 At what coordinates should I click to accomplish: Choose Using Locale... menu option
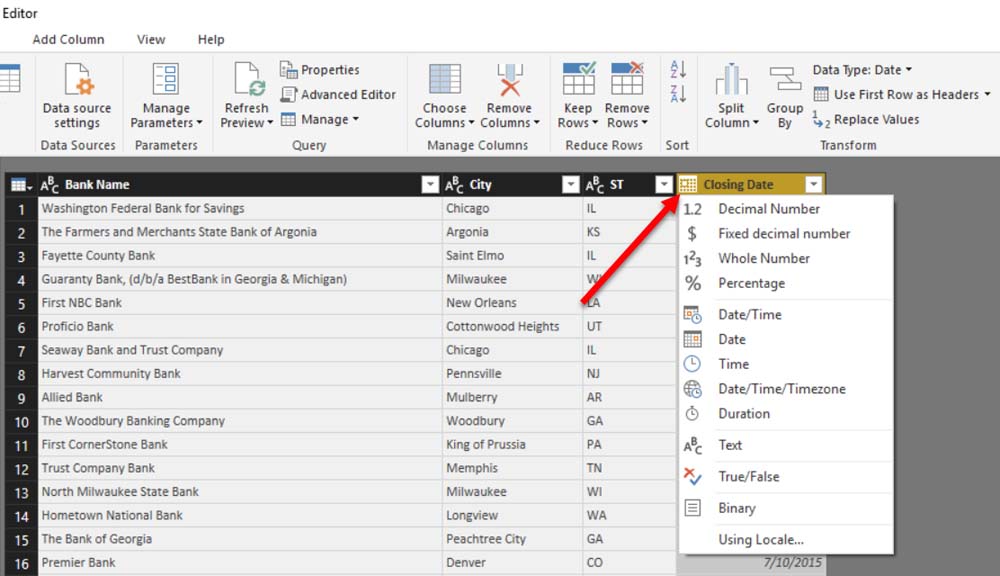760,540
